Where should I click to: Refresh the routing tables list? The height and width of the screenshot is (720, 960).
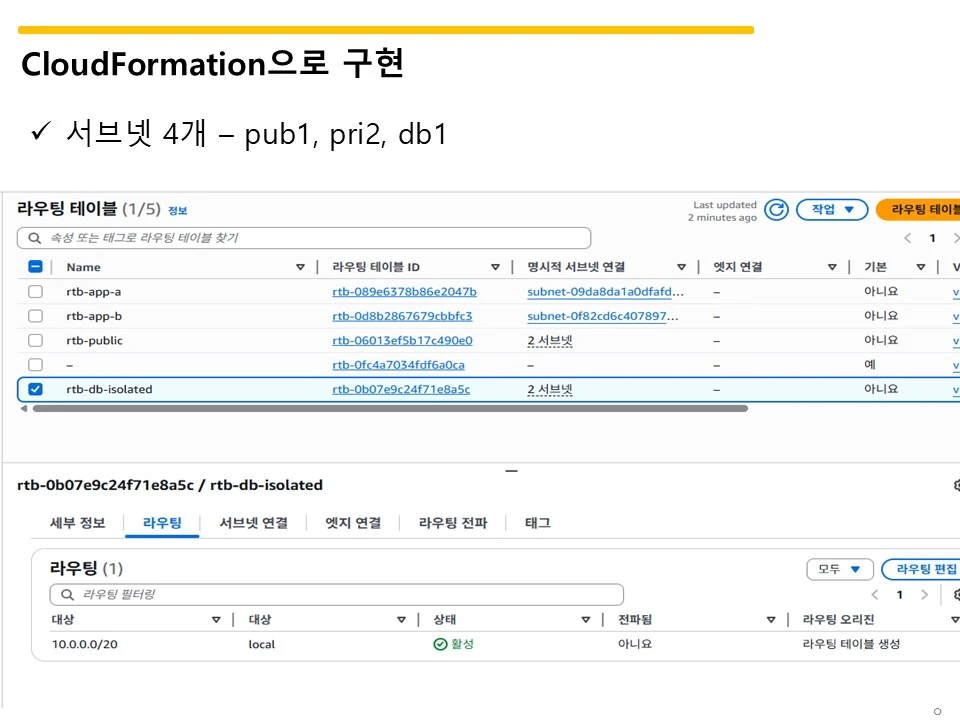[776, 210]
